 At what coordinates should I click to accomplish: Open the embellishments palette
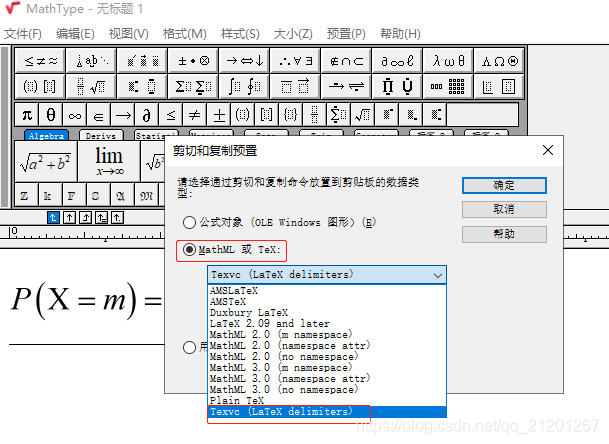point(142,61)
